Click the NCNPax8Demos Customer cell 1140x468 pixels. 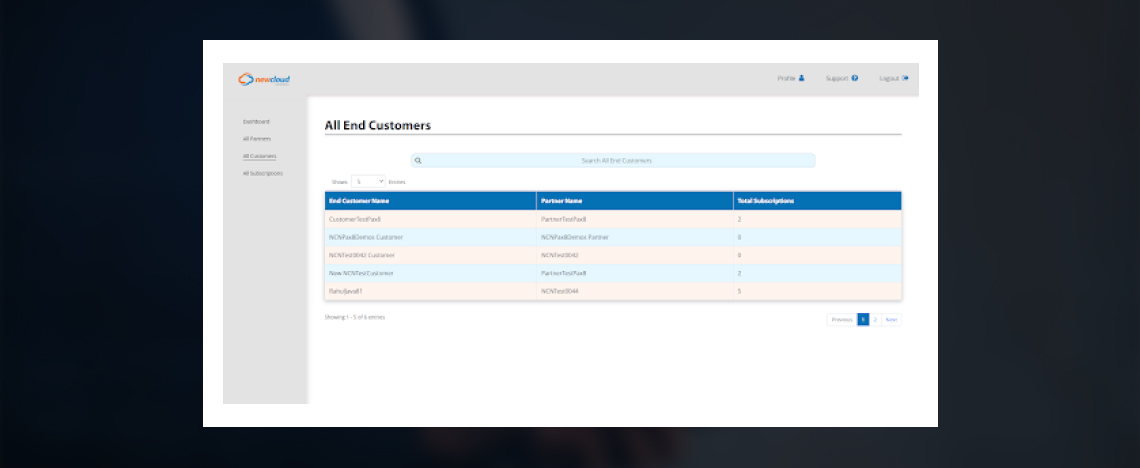[x=430, y=237]
